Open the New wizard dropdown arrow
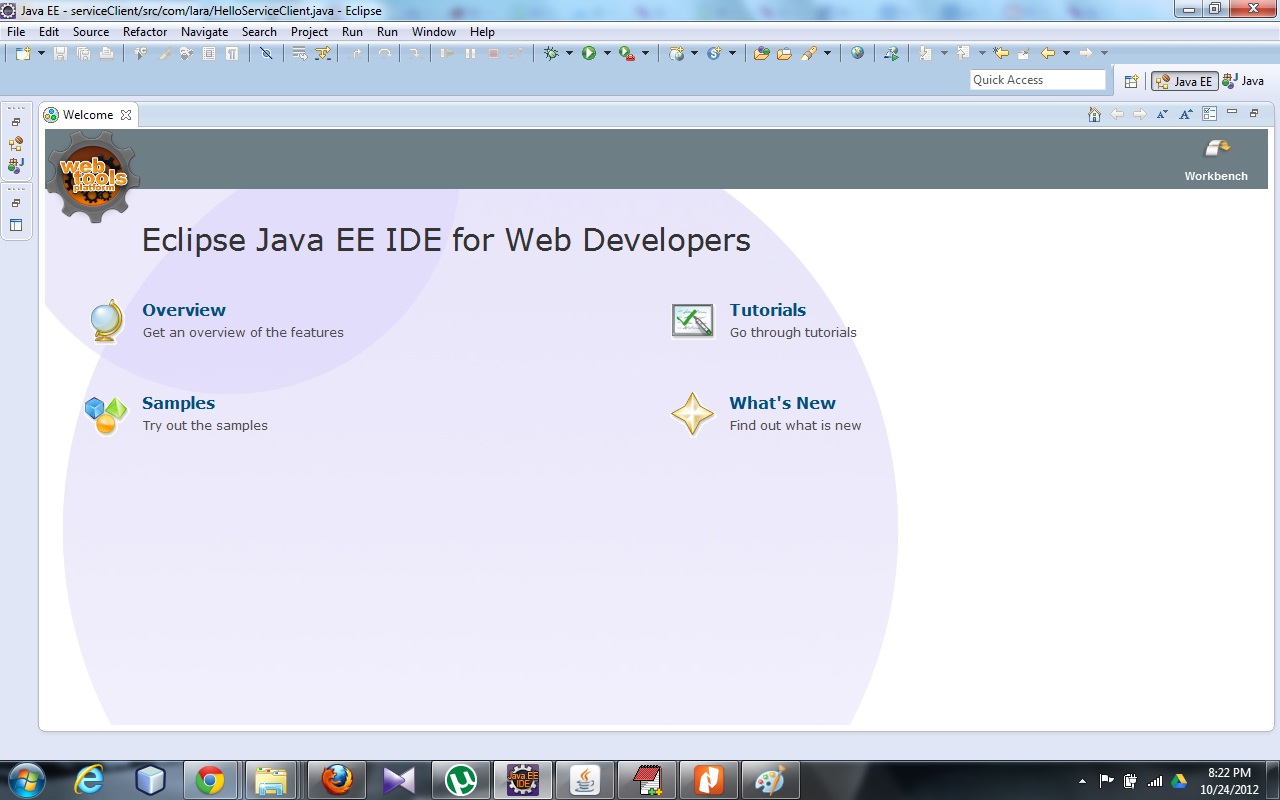Screen dimensions: 1280x800 point(41,53)
